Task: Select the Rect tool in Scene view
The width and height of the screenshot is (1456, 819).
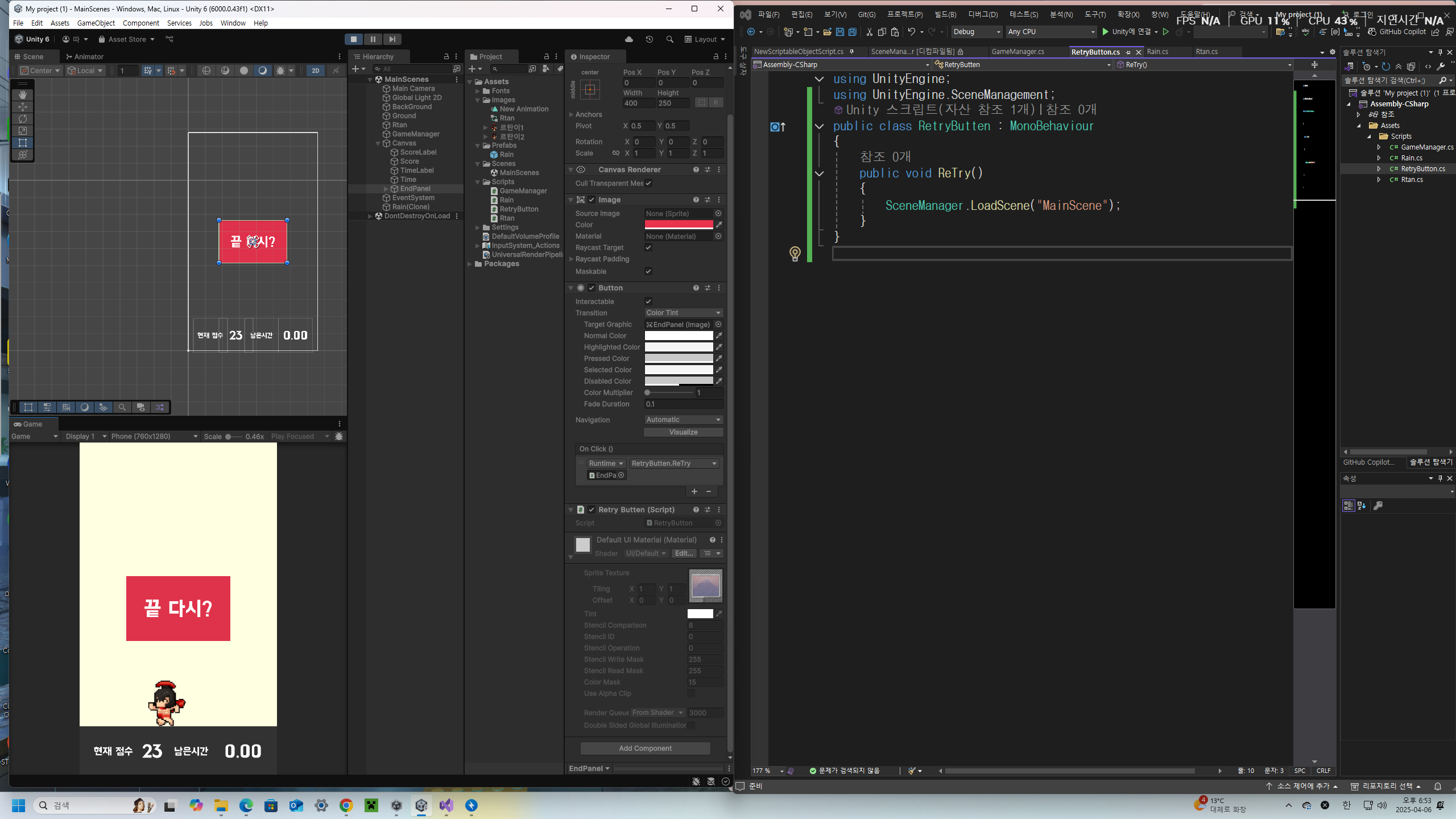Action: [23, 143]
